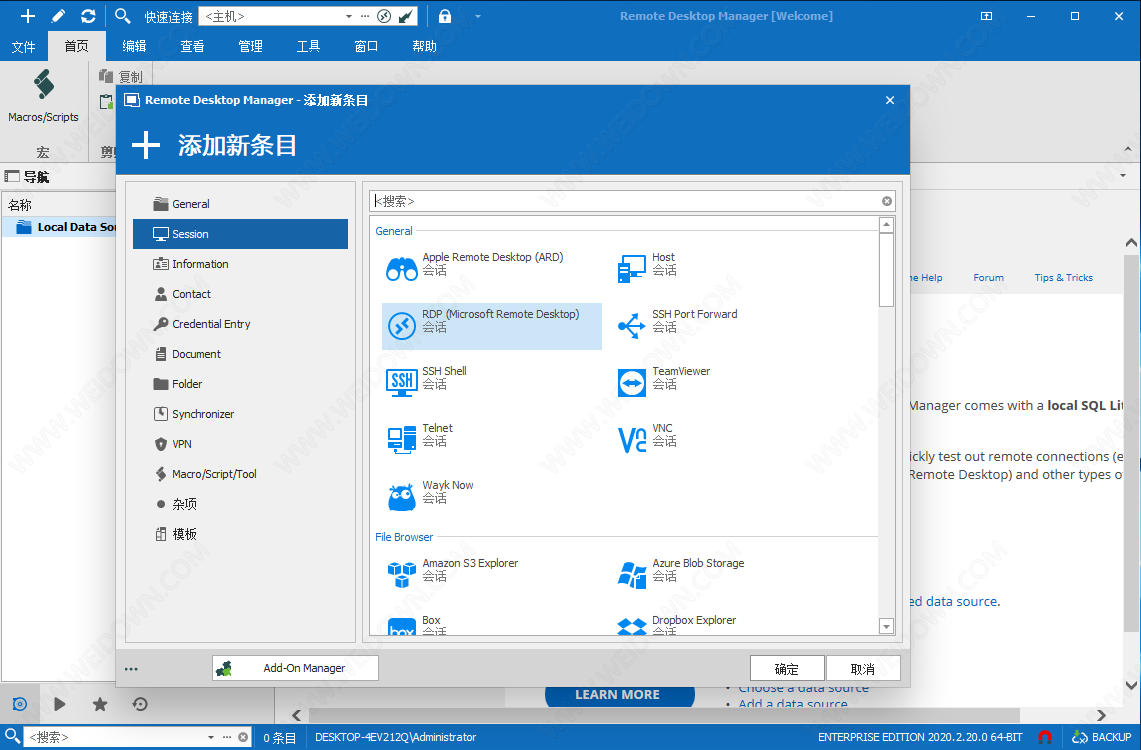The image size is (1141, 750).
Task: Open the Macro/Script/Tool category
Action: point(213,474)
